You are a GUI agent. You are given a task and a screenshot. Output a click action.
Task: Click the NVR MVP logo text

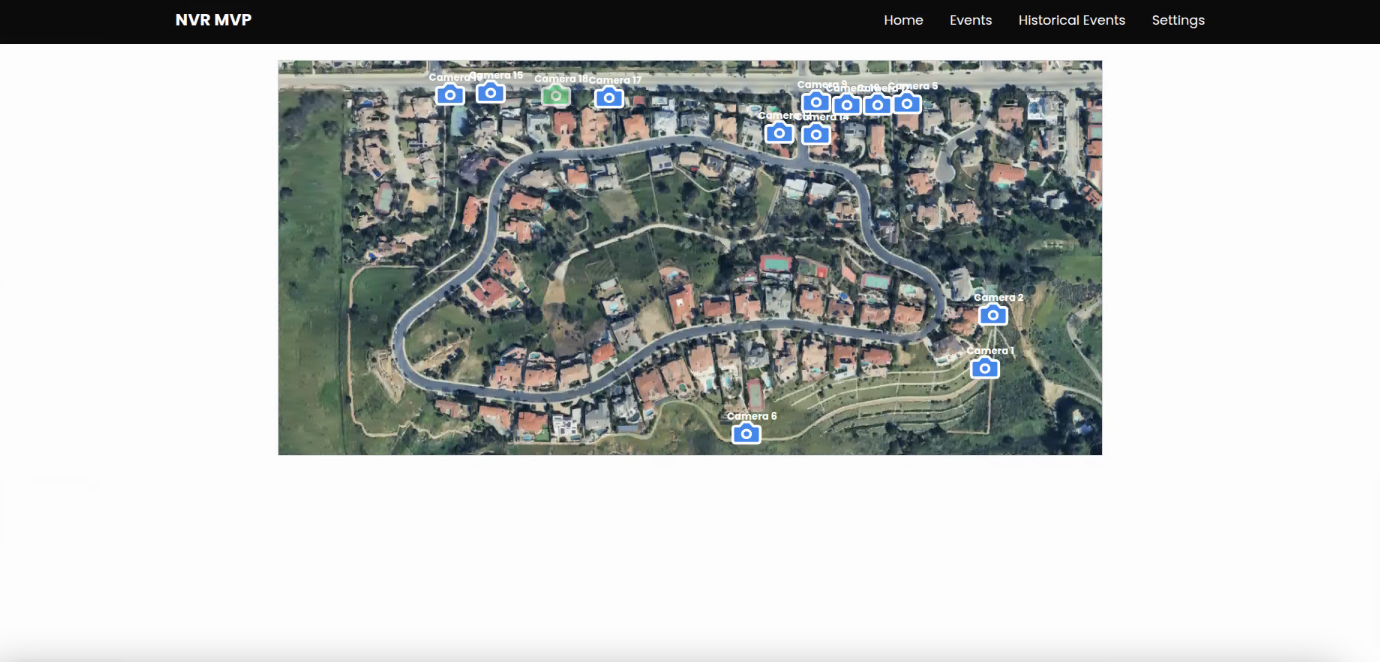click(213, 20)
